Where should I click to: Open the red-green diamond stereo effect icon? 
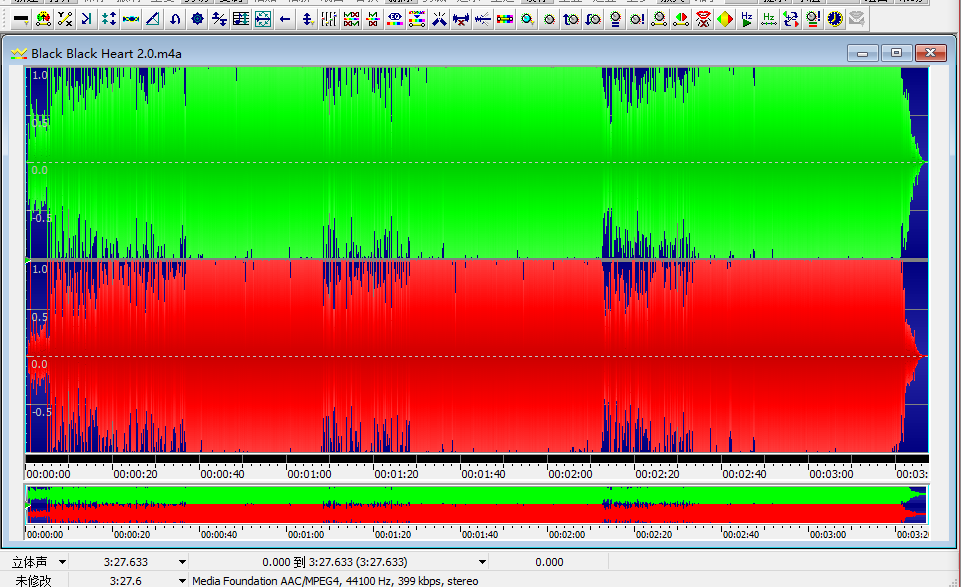725,19
